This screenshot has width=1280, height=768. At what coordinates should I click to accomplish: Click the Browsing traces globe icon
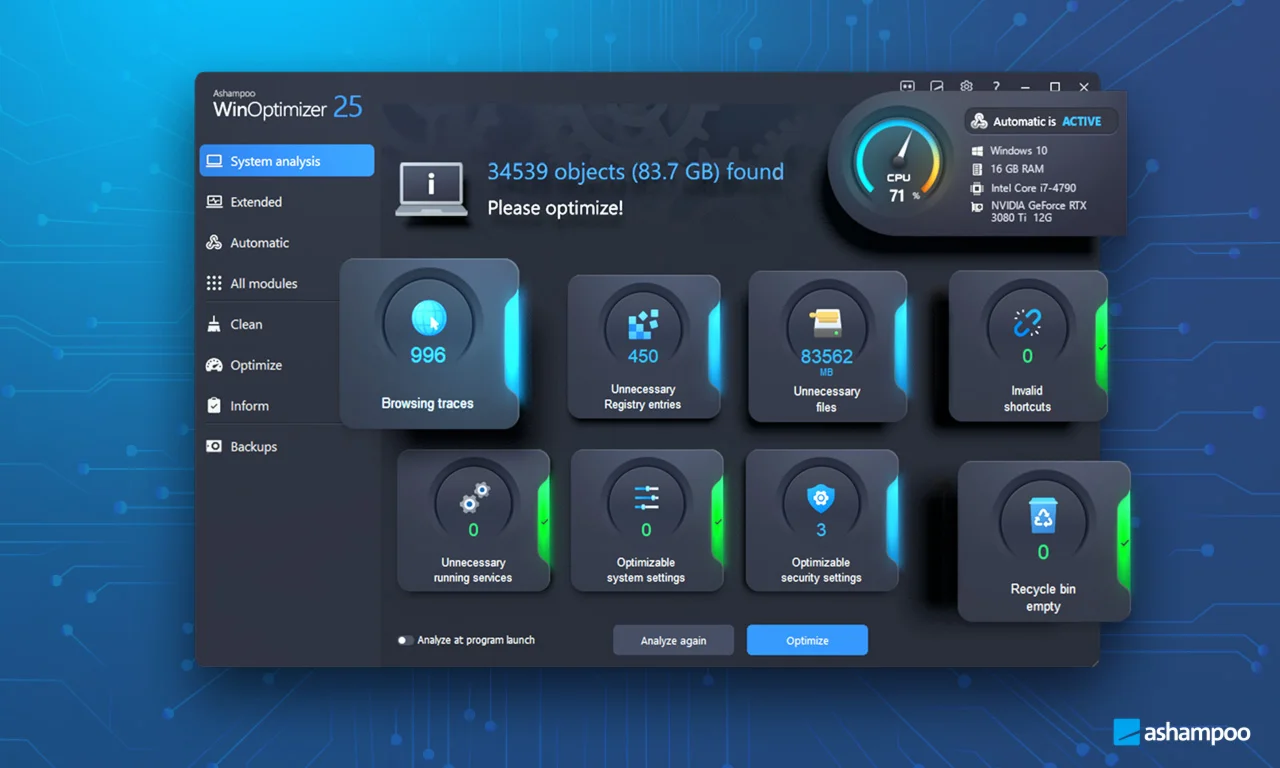coord(428,320)
